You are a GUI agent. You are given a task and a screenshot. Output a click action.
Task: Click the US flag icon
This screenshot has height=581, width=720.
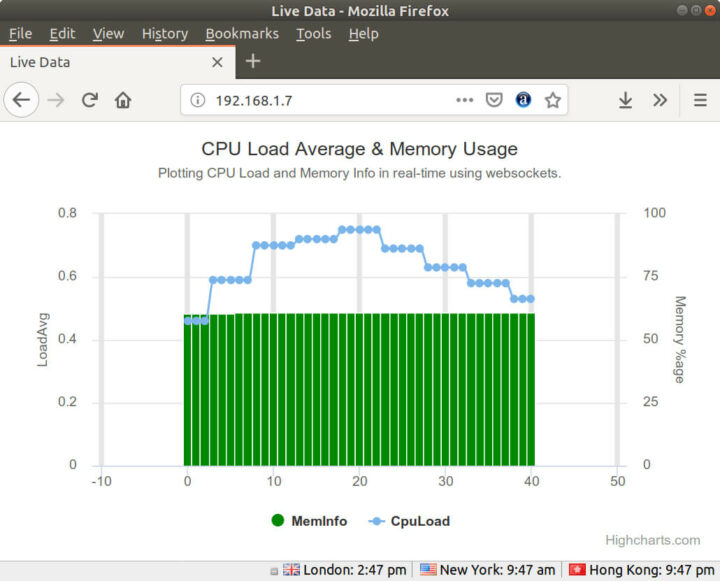(x=428, y=570)
